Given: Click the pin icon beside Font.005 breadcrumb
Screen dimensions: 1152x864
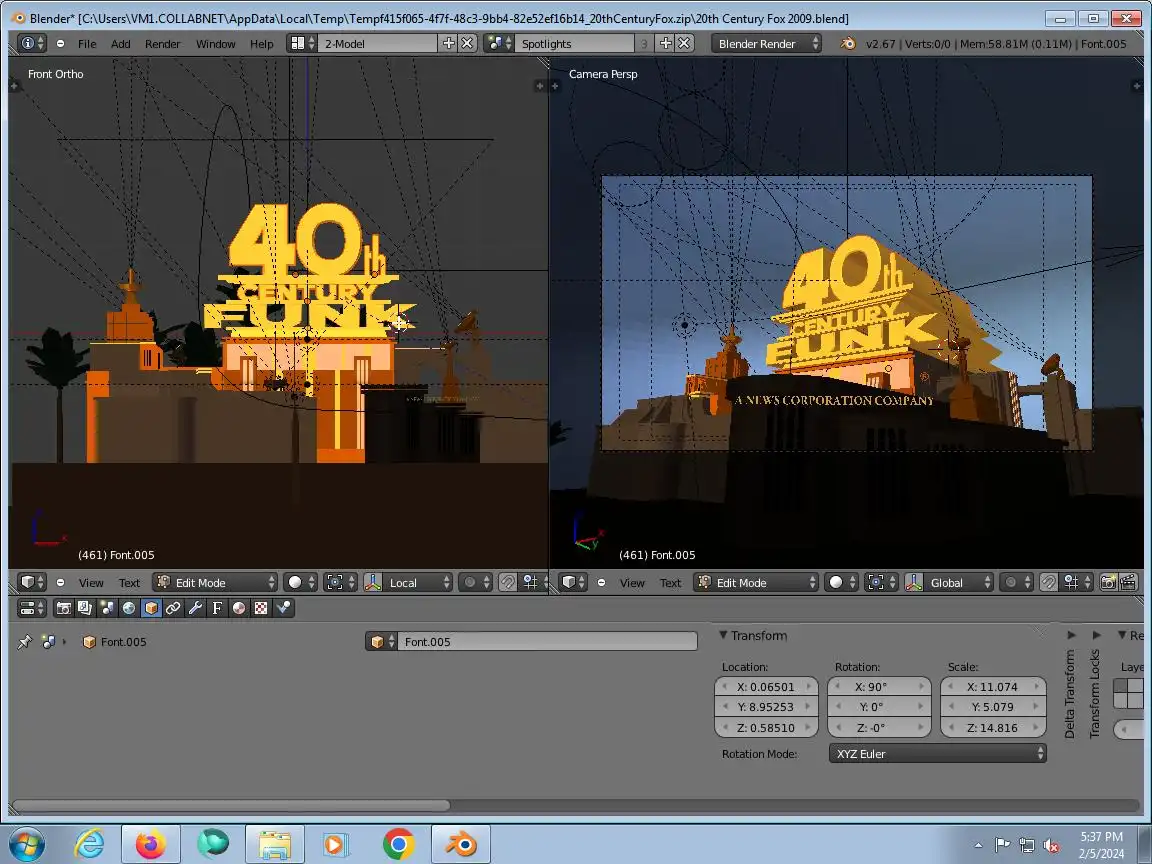Looking at the screenshot, I should click(x=25, y=641).
